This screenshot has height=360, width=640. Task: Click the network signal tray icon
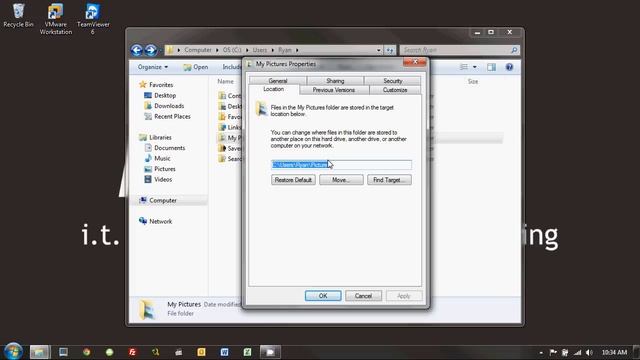pyautogui.click(x=577, y=352)
